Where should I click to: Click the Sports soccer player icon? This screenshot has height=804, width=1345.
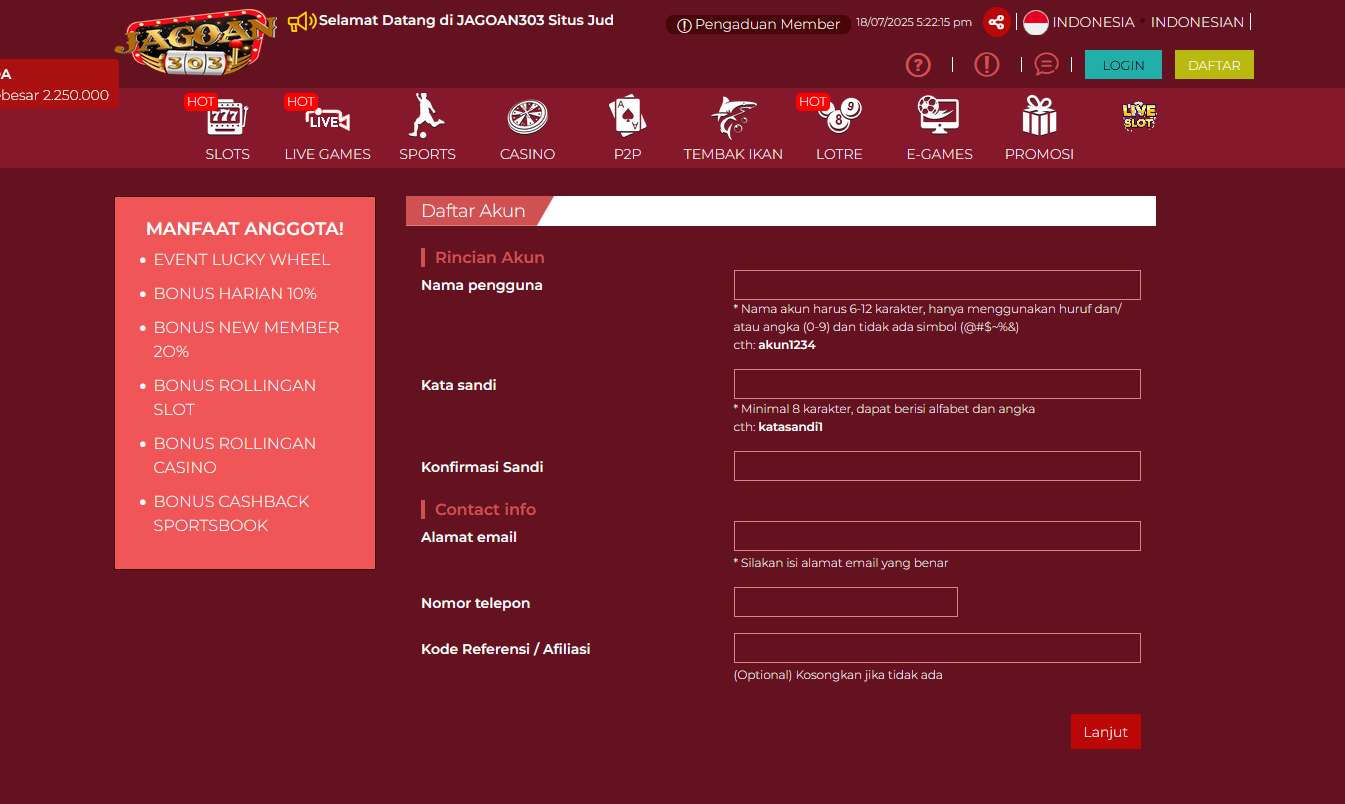point(427,116)
